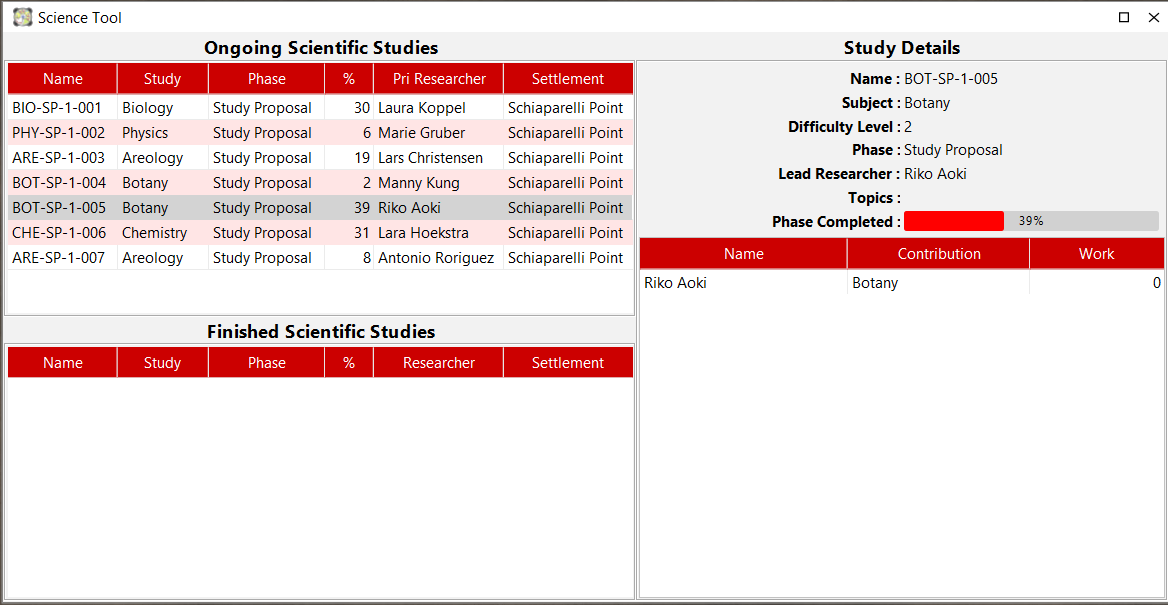The width and height of the screenshot is (1168, 605).
Task: Close the Science Tool window
Action: [x=1153, y=18]
